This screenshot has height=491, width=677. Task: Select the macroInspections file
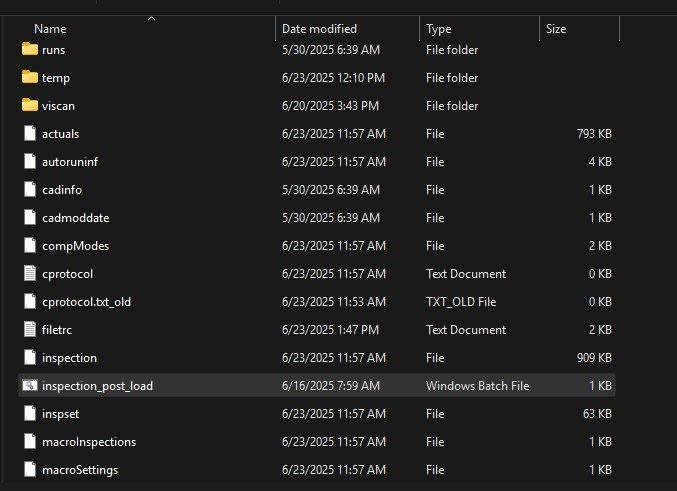89,442
